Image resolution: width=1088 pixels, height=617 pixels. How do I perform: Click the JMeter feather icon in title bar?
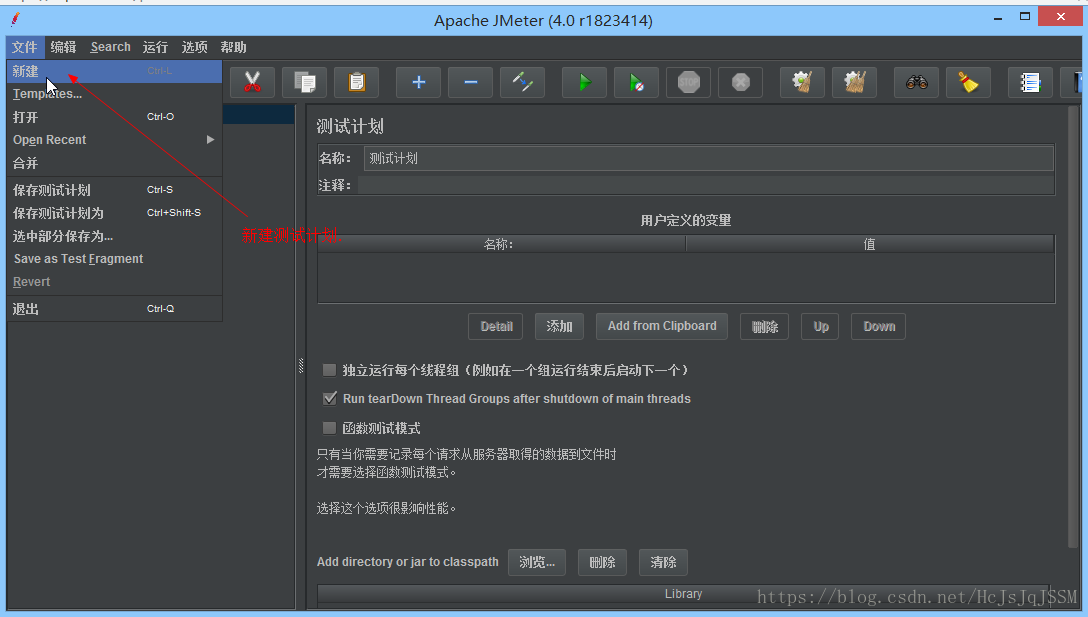coord(15,19)
